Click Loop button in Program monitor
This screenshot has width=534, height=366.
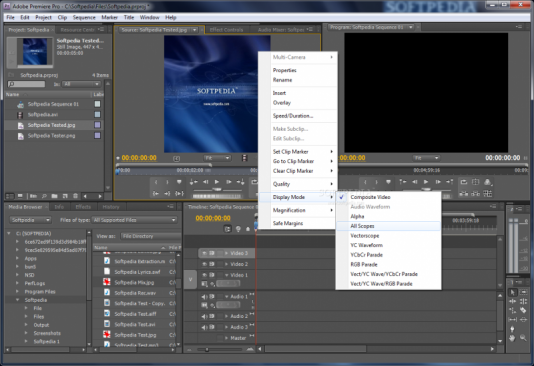pyautogui.click(x=464, y=182)
